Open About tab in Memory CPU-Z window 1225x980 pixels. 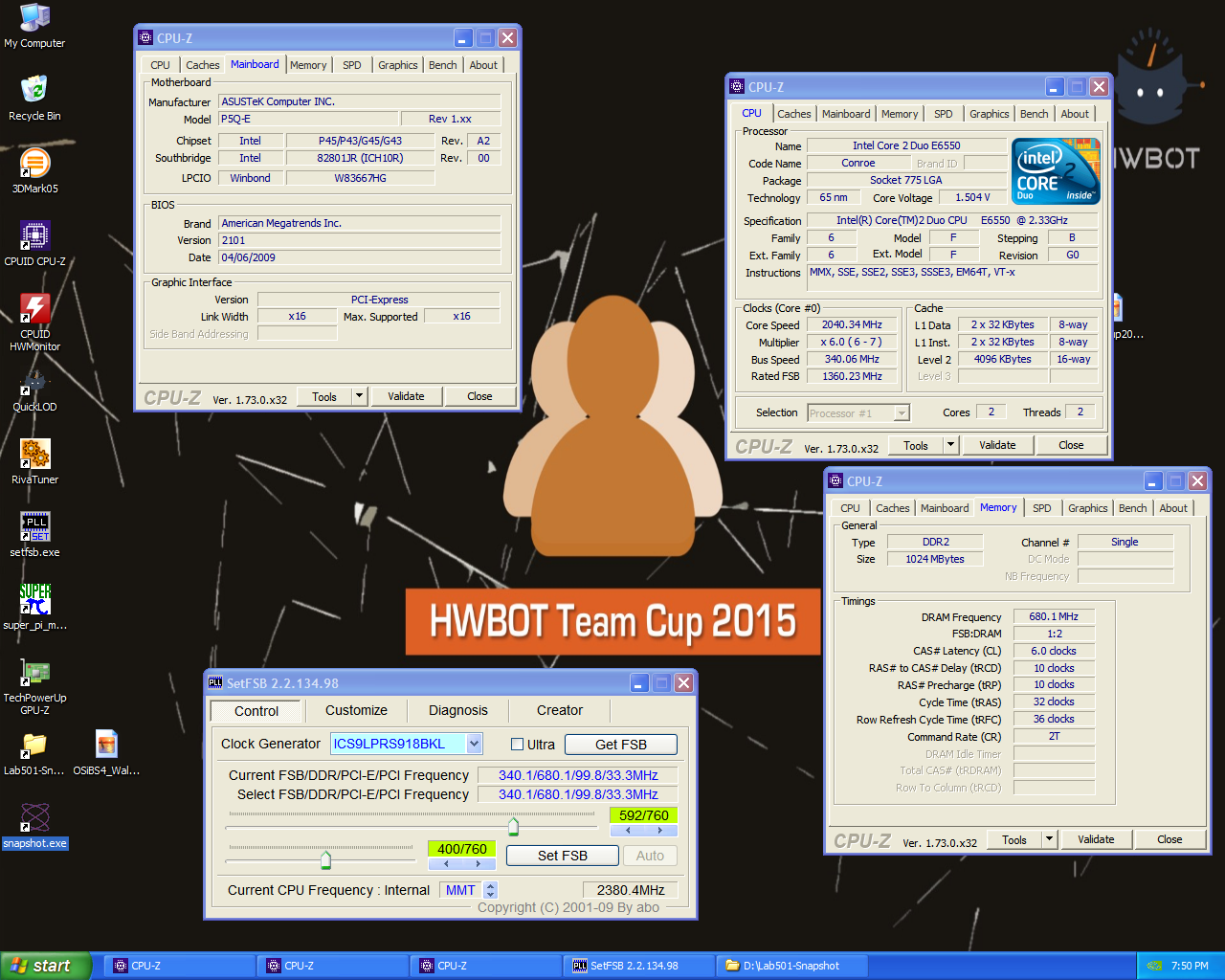click(x=1173, y=508)
